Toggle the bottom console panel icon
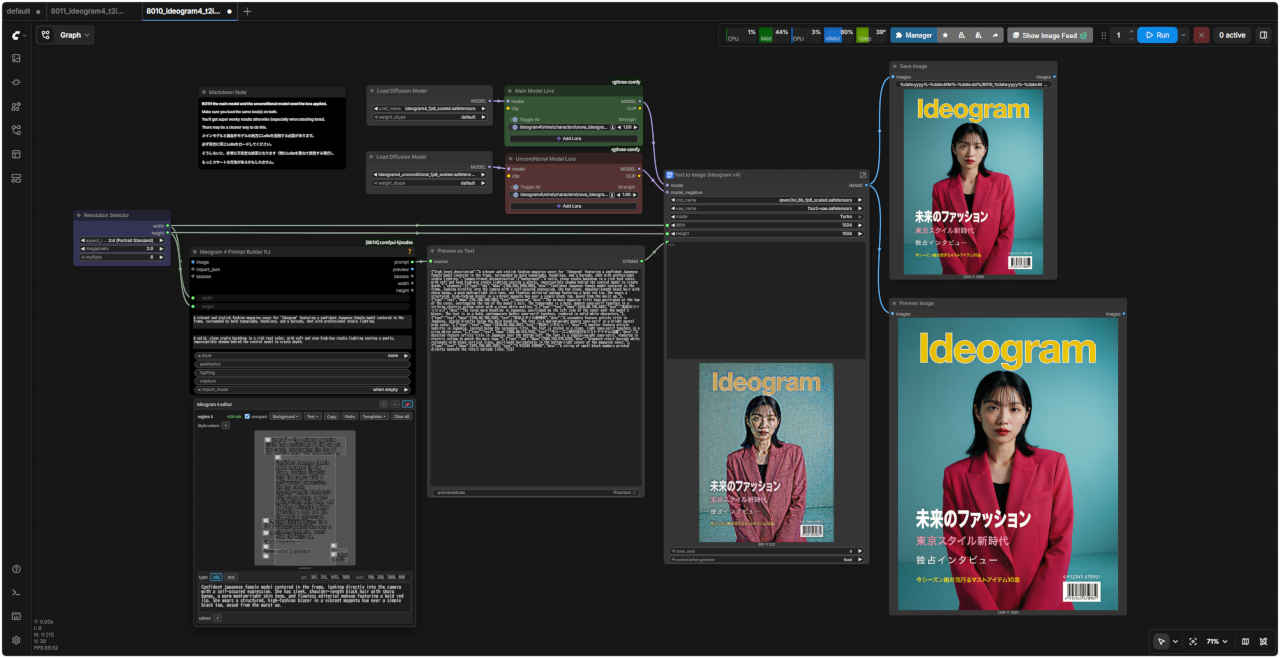This screenshot has height=658, width=1280. tap(16, 592)
